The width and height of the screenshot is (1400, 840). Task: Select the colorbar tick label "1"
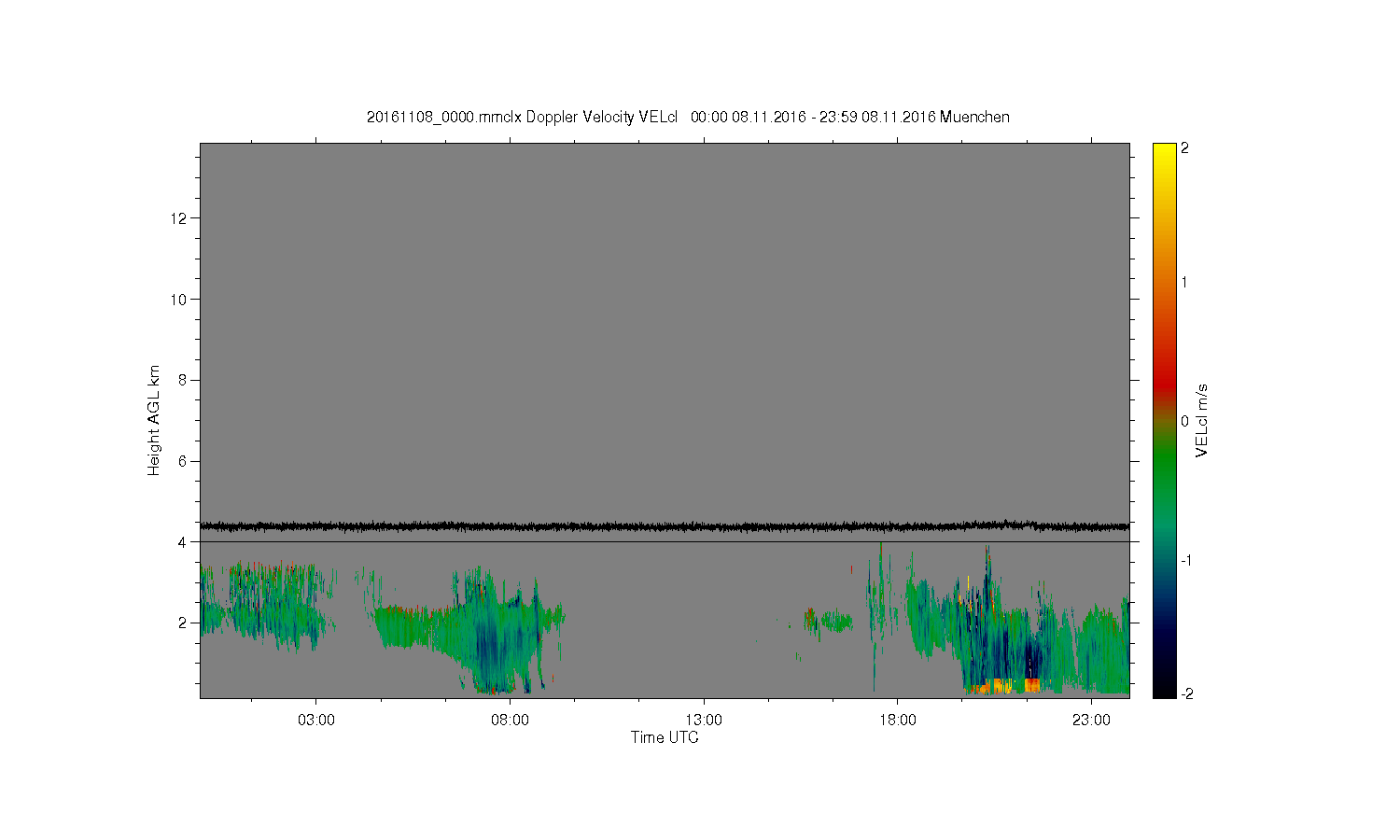point(1184,282)
